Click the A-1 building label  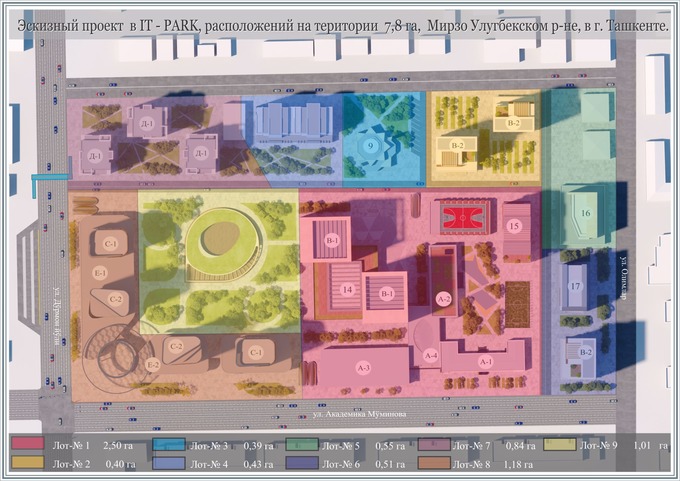click(487, 361)
